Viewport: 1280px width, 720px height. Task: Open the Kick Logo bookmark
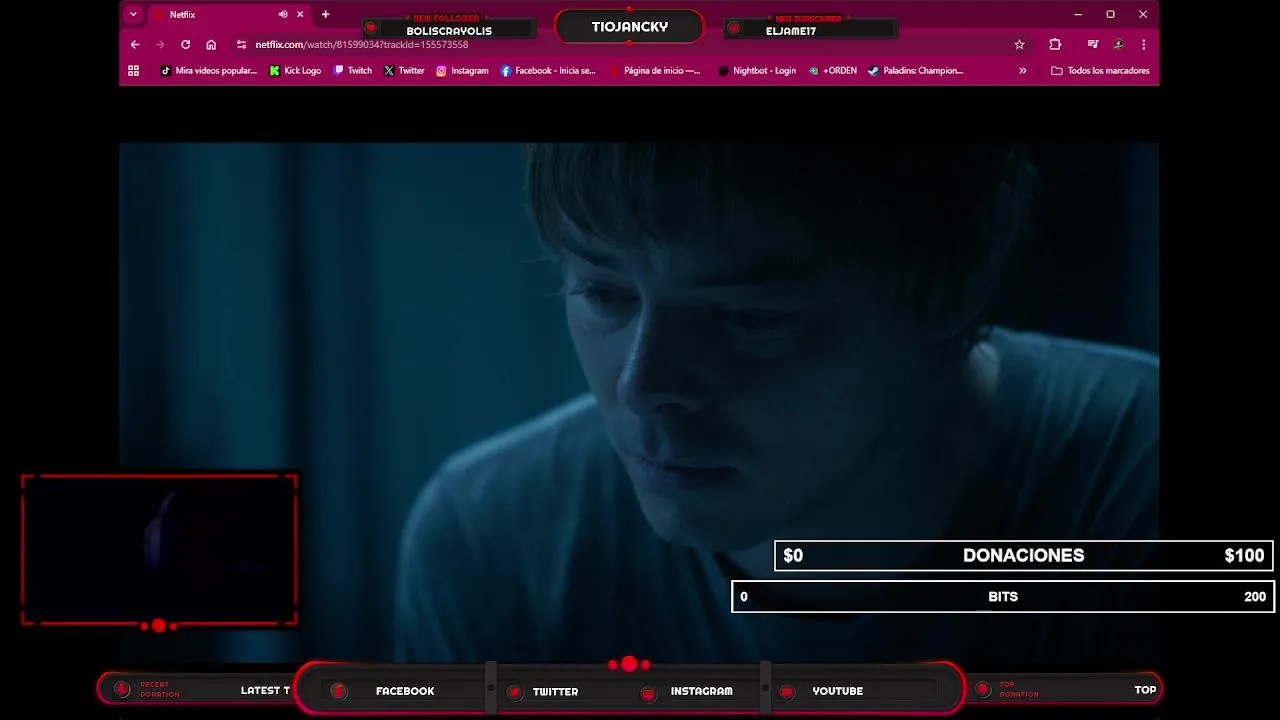coord(295,71)
